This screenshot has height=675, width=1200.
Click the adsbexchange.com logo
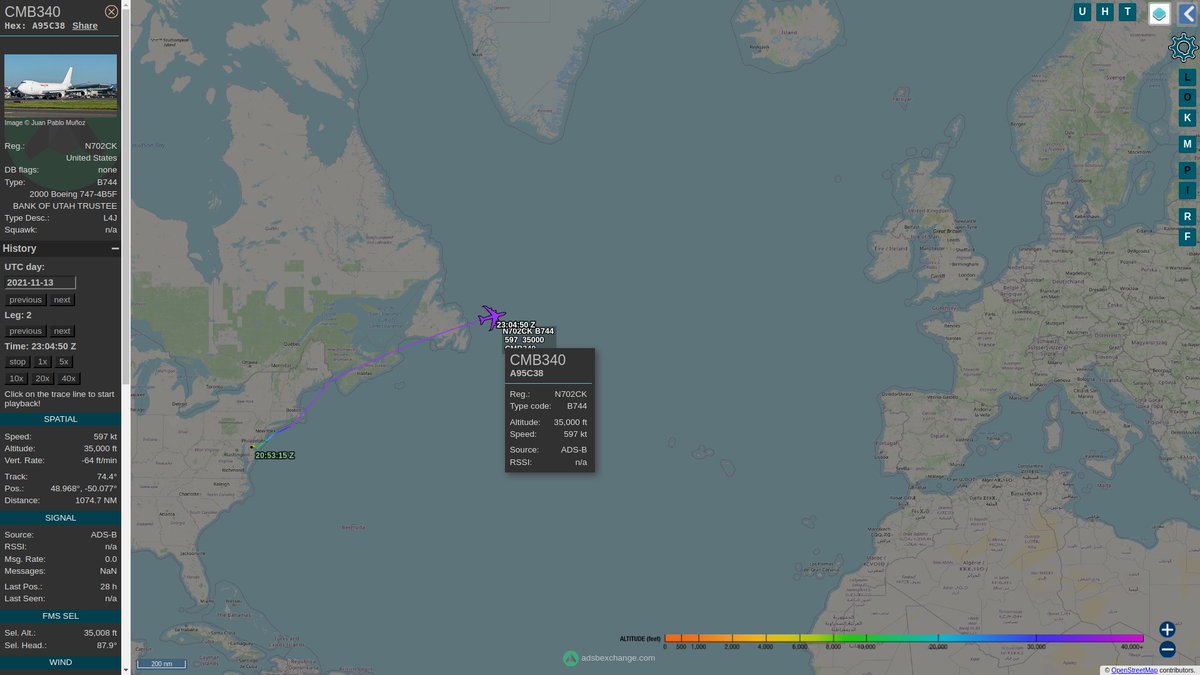[609, 658]
